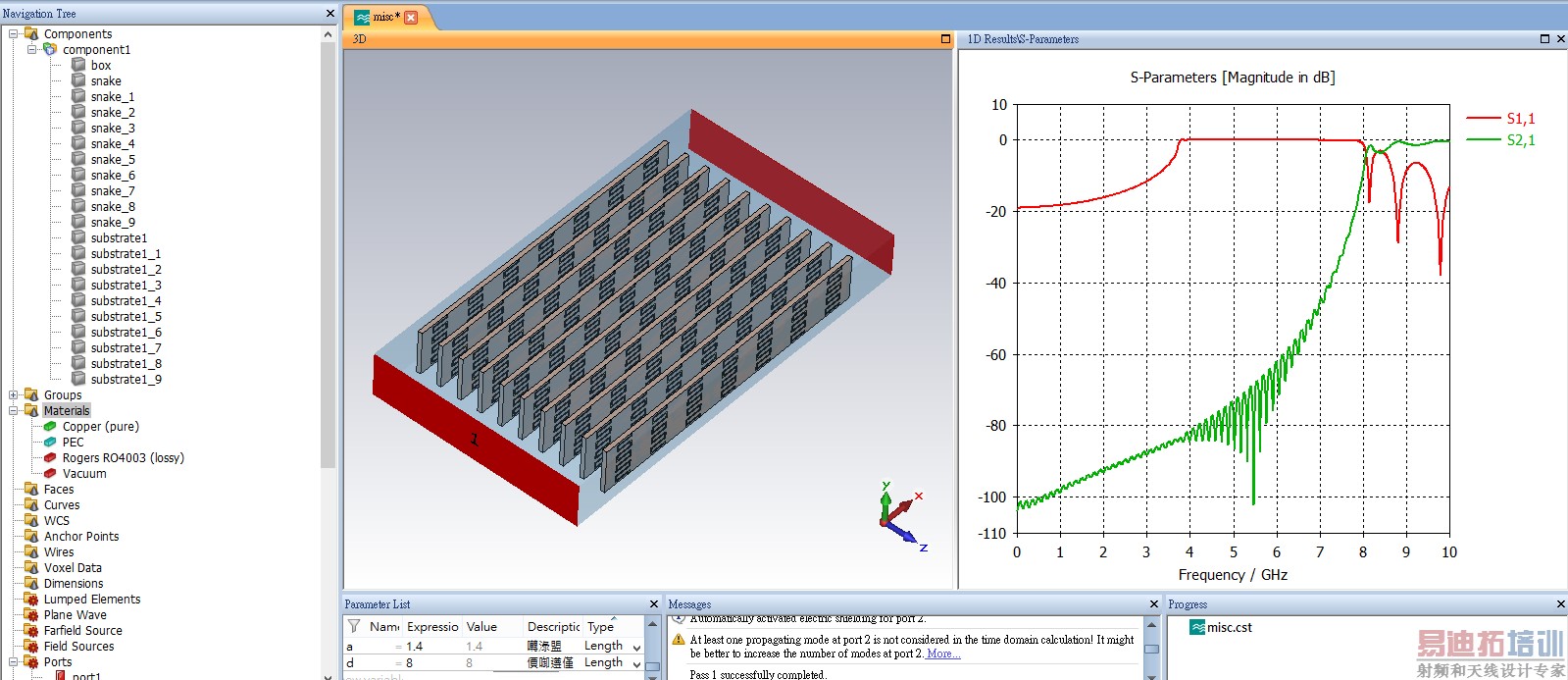Screen dimensions: 1568x680
Task: Click the misc.cst project icon in Progress
Action: click(x=1197, y=627)
